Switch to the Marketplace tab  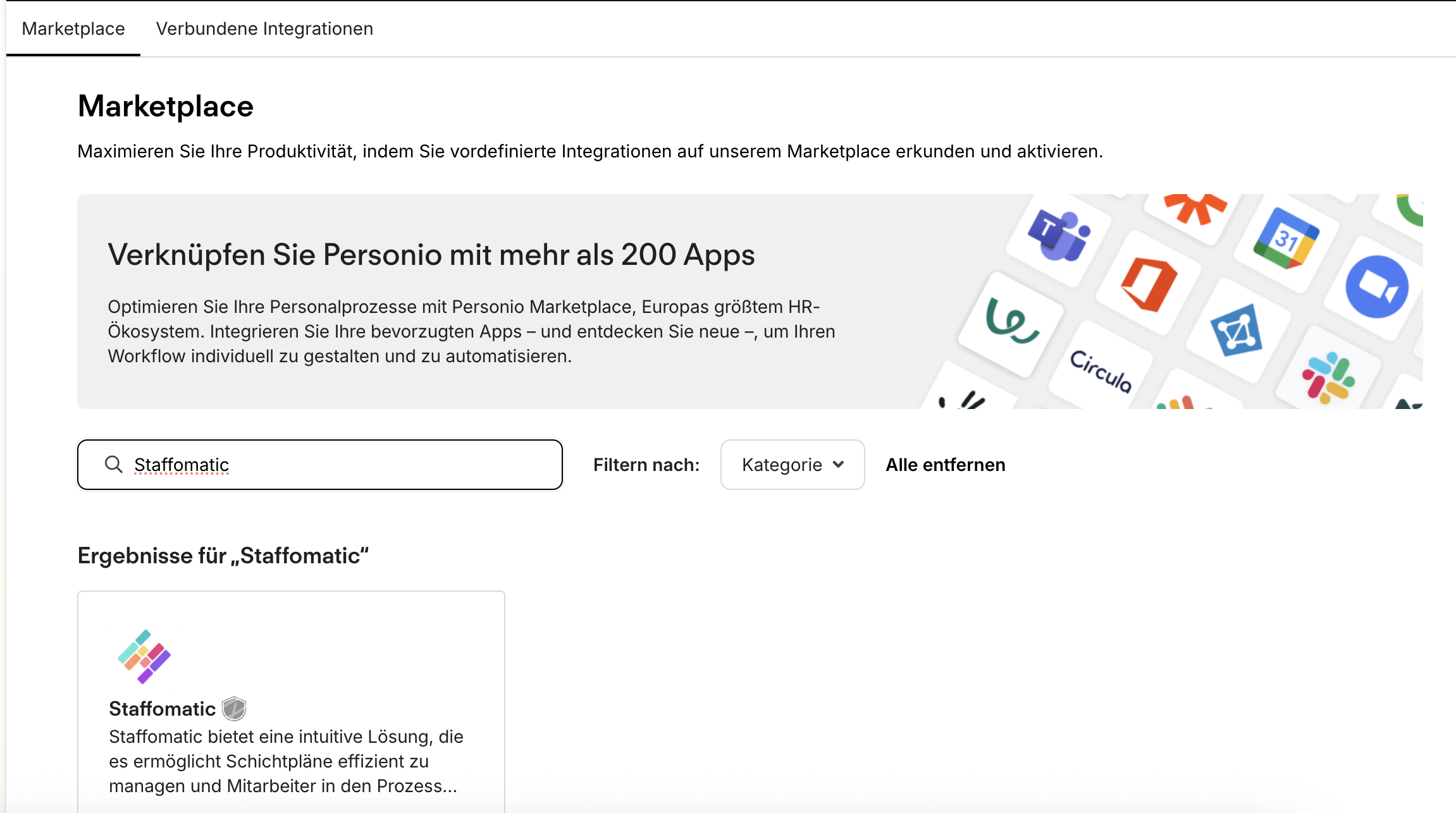click(73, 28)
